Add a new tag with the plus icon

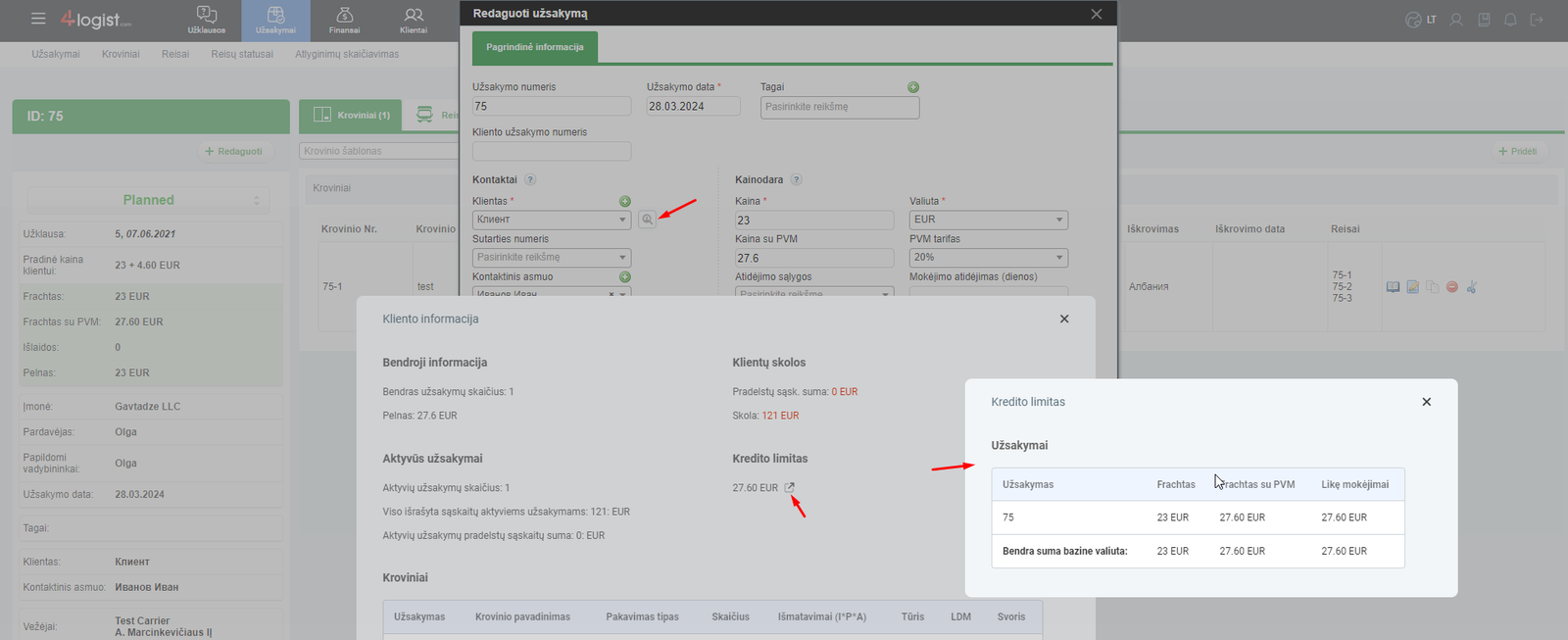[913, 87]
